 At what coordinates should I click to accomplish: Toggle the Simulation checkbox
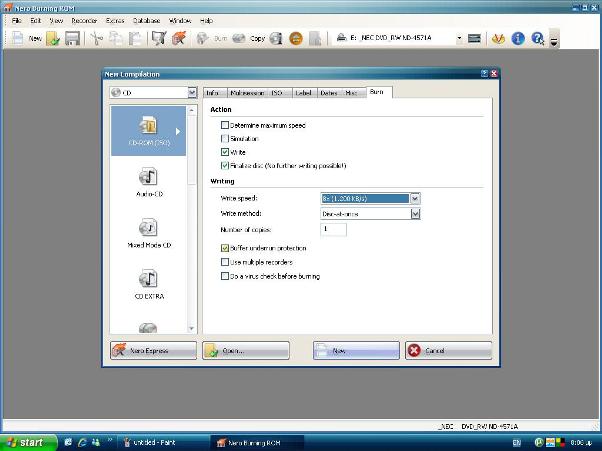[x=225, y=139]
